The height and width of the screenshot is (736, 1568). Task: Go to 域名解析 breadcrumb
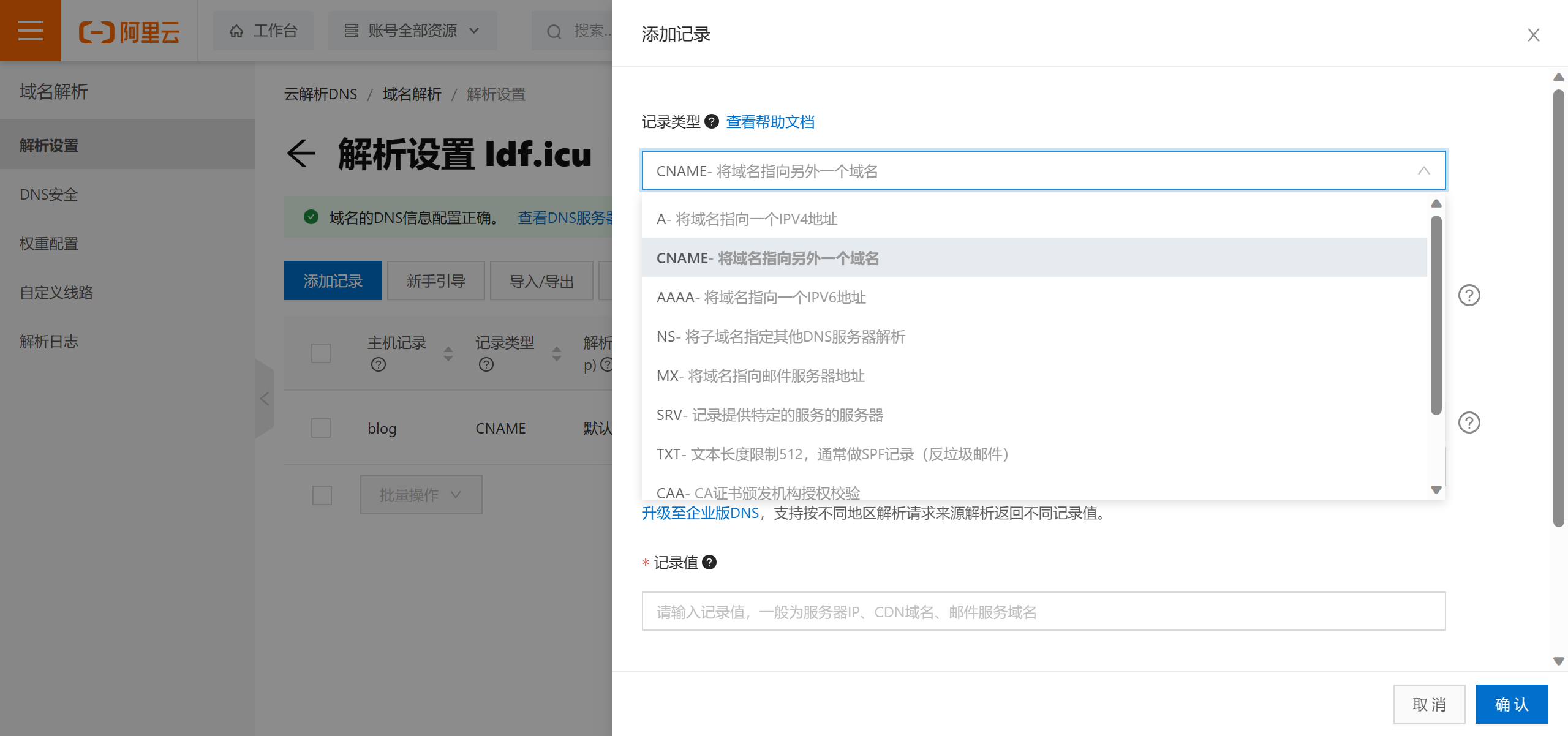tap(412, 94)
